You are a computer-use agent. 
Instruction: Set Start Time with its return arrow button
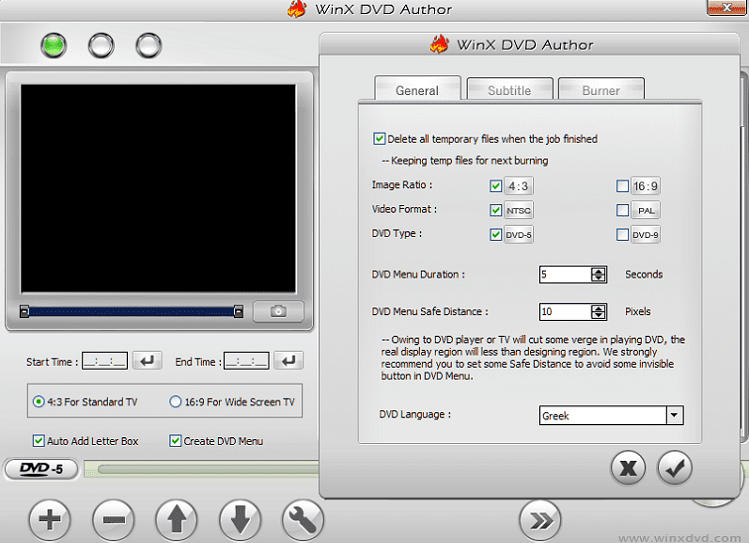147,361
